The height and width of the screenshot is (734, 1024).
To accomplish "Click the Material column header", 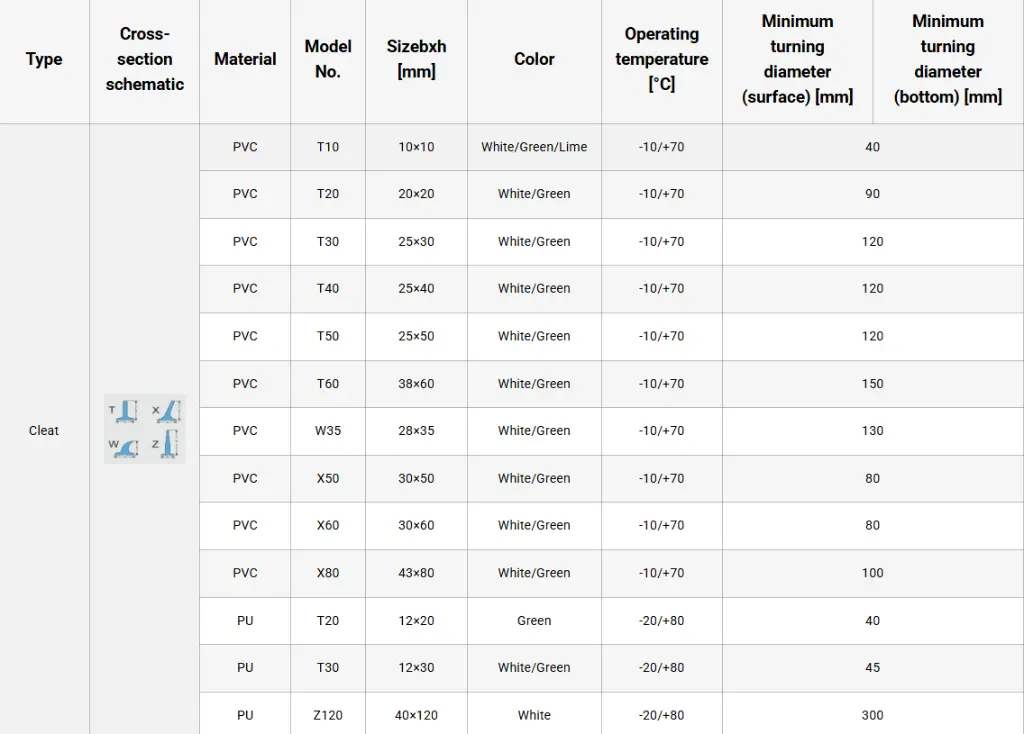I will click(x=245, y=59).
